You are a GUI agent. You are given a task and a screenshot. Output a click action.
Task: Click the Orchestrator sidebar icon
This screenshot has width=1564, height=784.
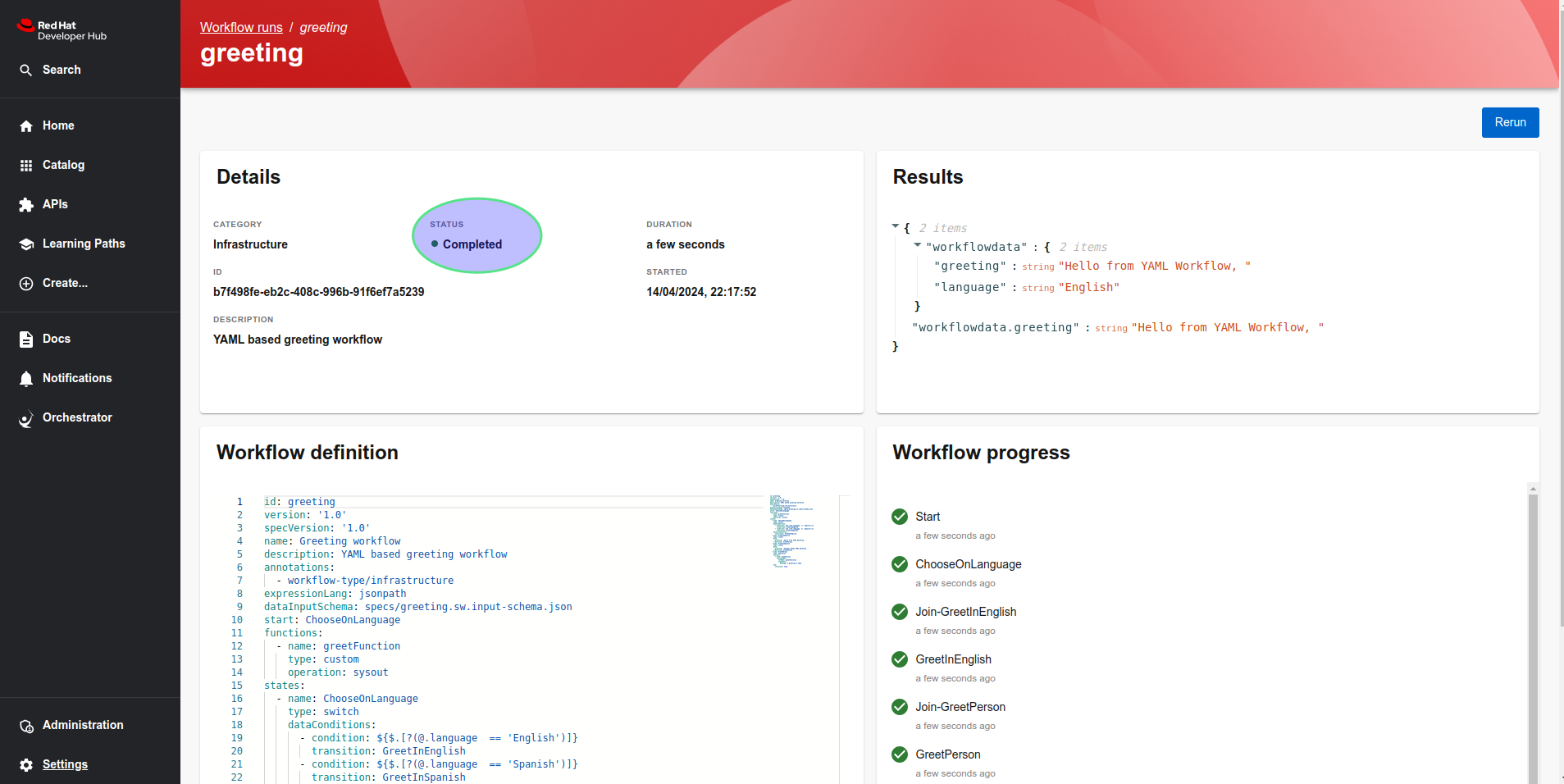pos(26,418)
